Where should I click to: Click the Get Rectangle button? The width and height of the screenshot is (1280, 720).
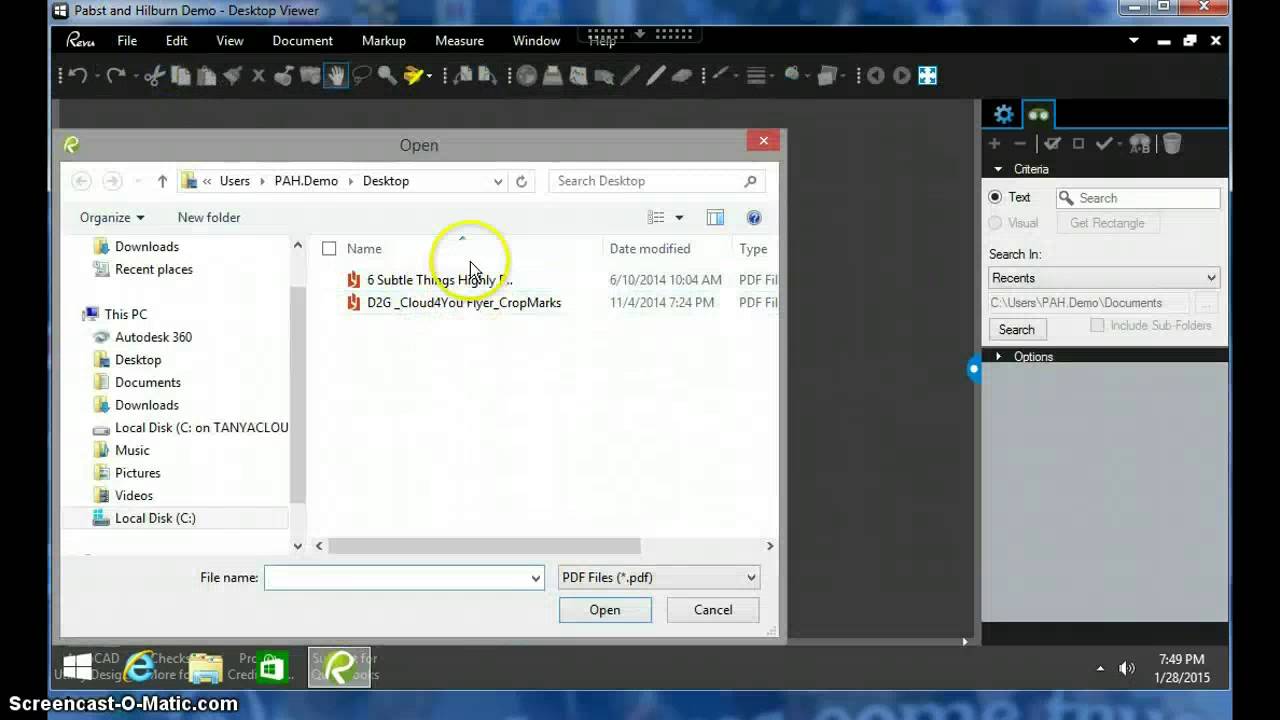pos(1107,223)
